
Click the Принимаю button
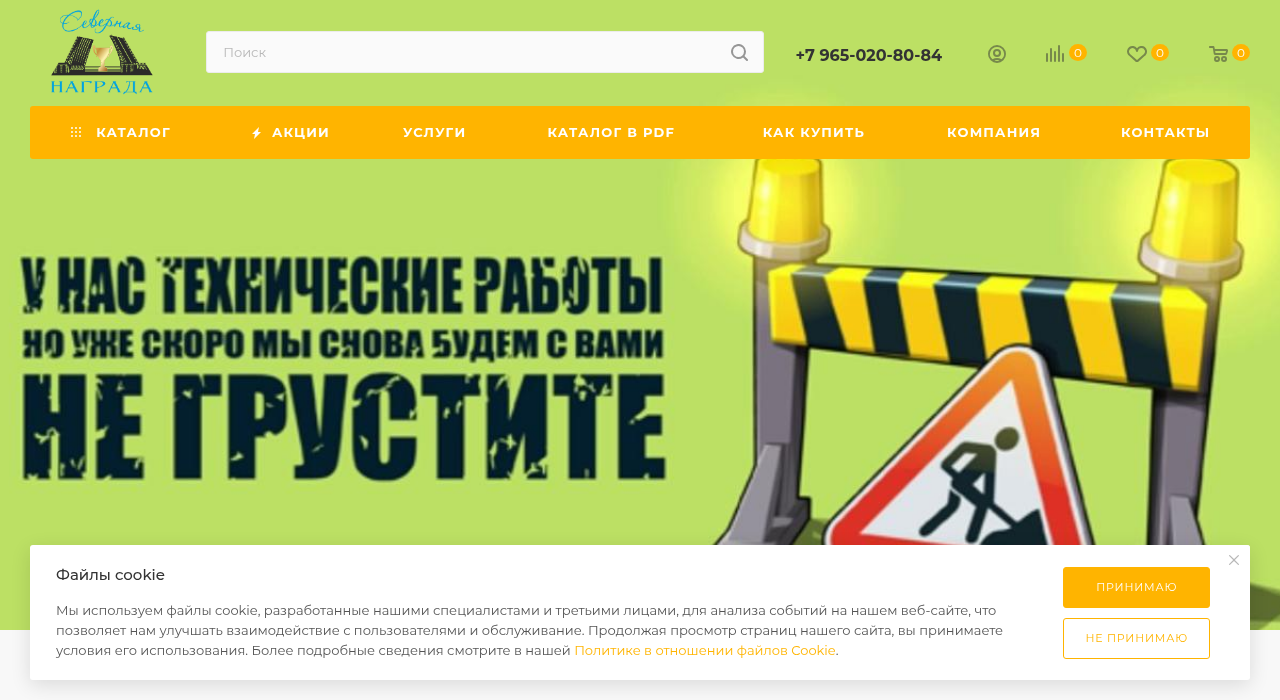1136,587
